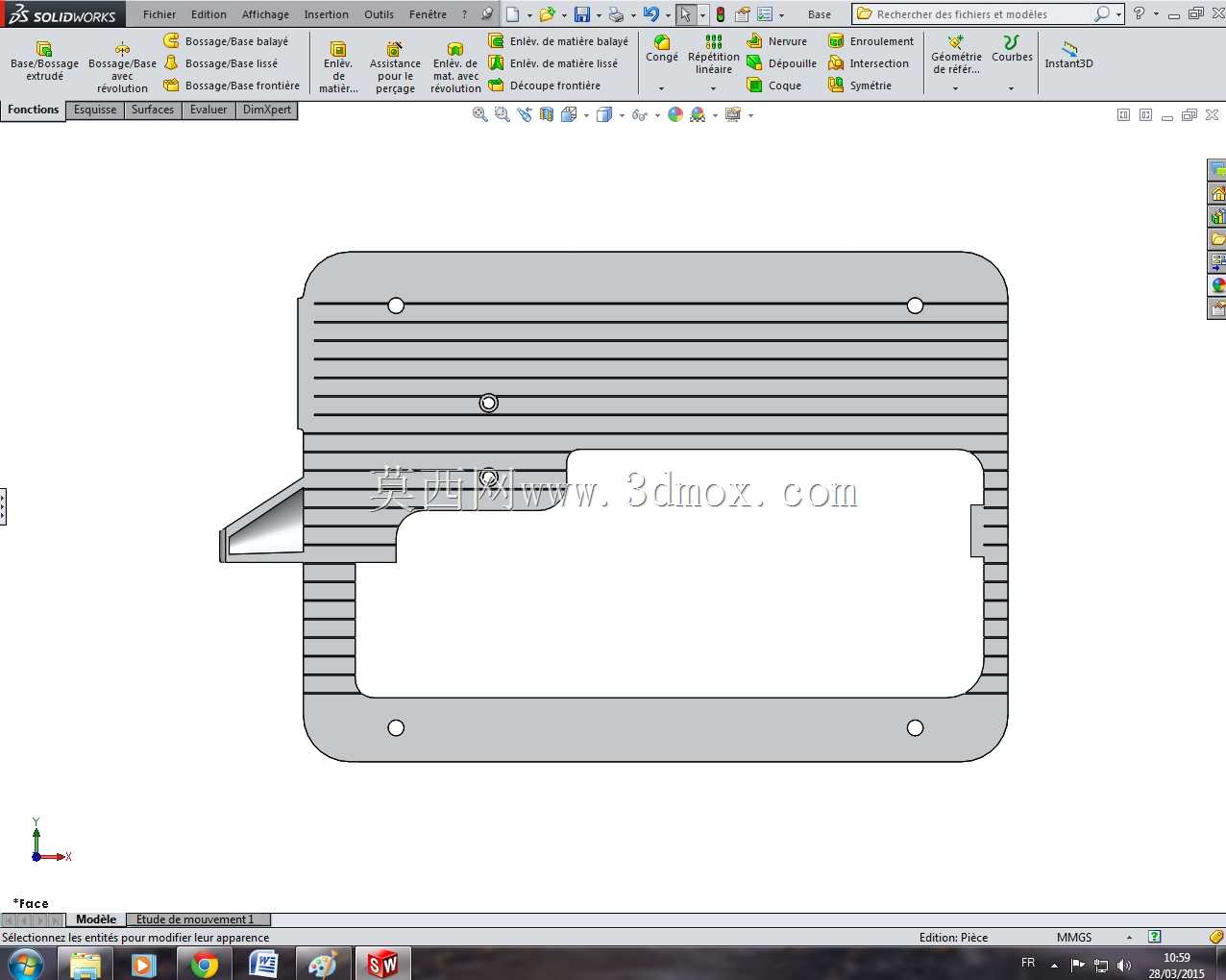The width and height of the screenshot is (1226, 980).
Task: Click the Hide/Show Items glasses icon
Action: tap(640, 114)
